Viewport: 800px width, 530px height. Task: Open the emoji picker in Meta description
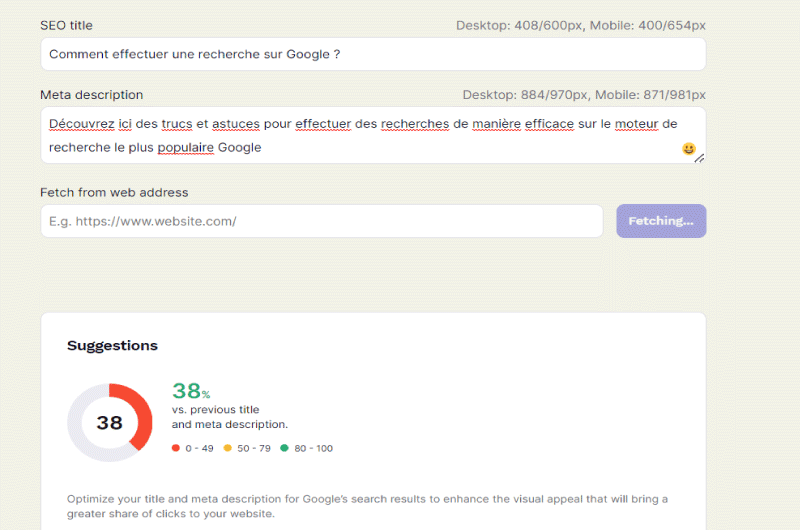click(689, 148)
